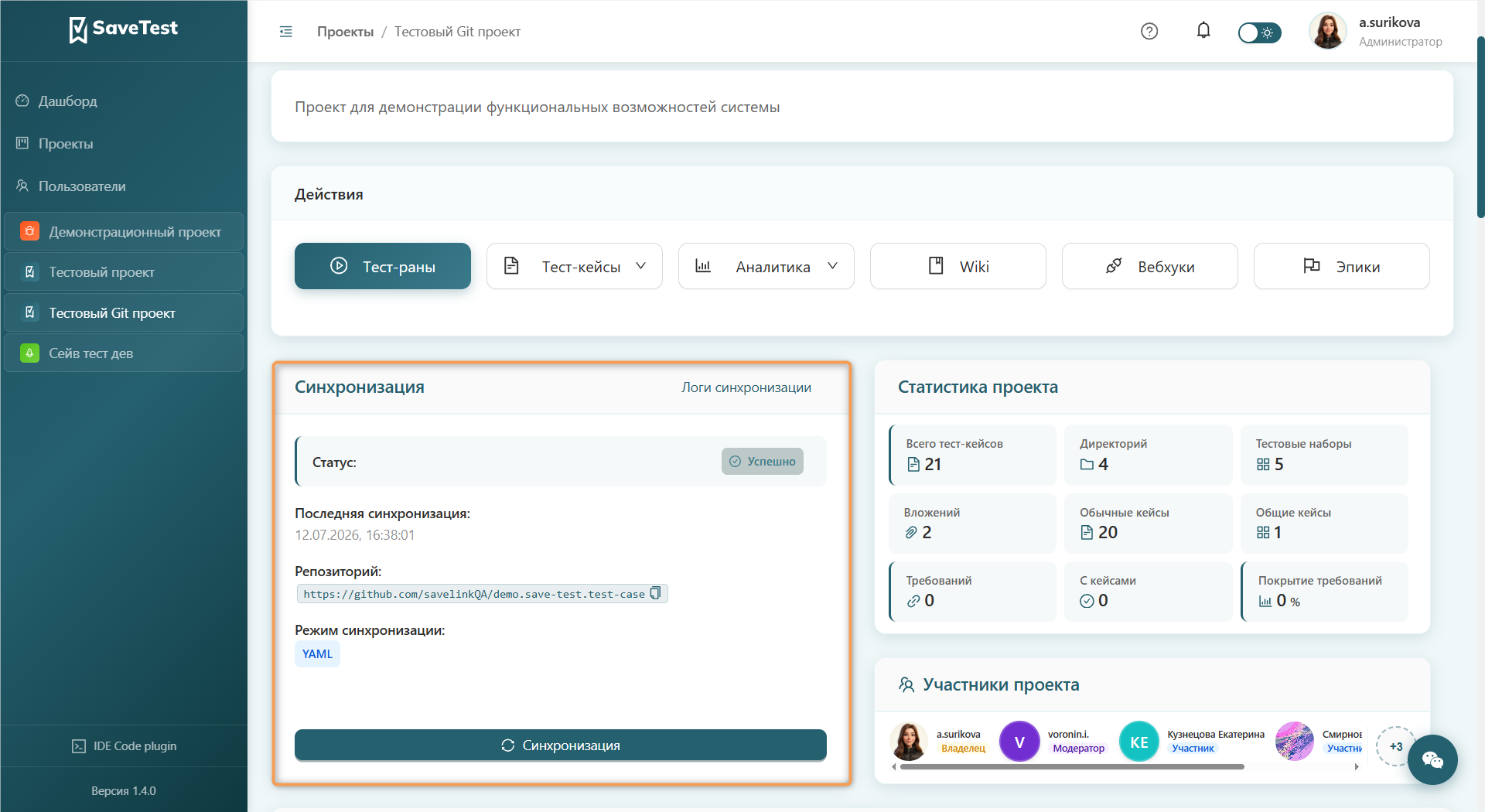This screenshot has height=812, width=1485.
Task: Click the SaveTest logo
Action: click(124, 29)
